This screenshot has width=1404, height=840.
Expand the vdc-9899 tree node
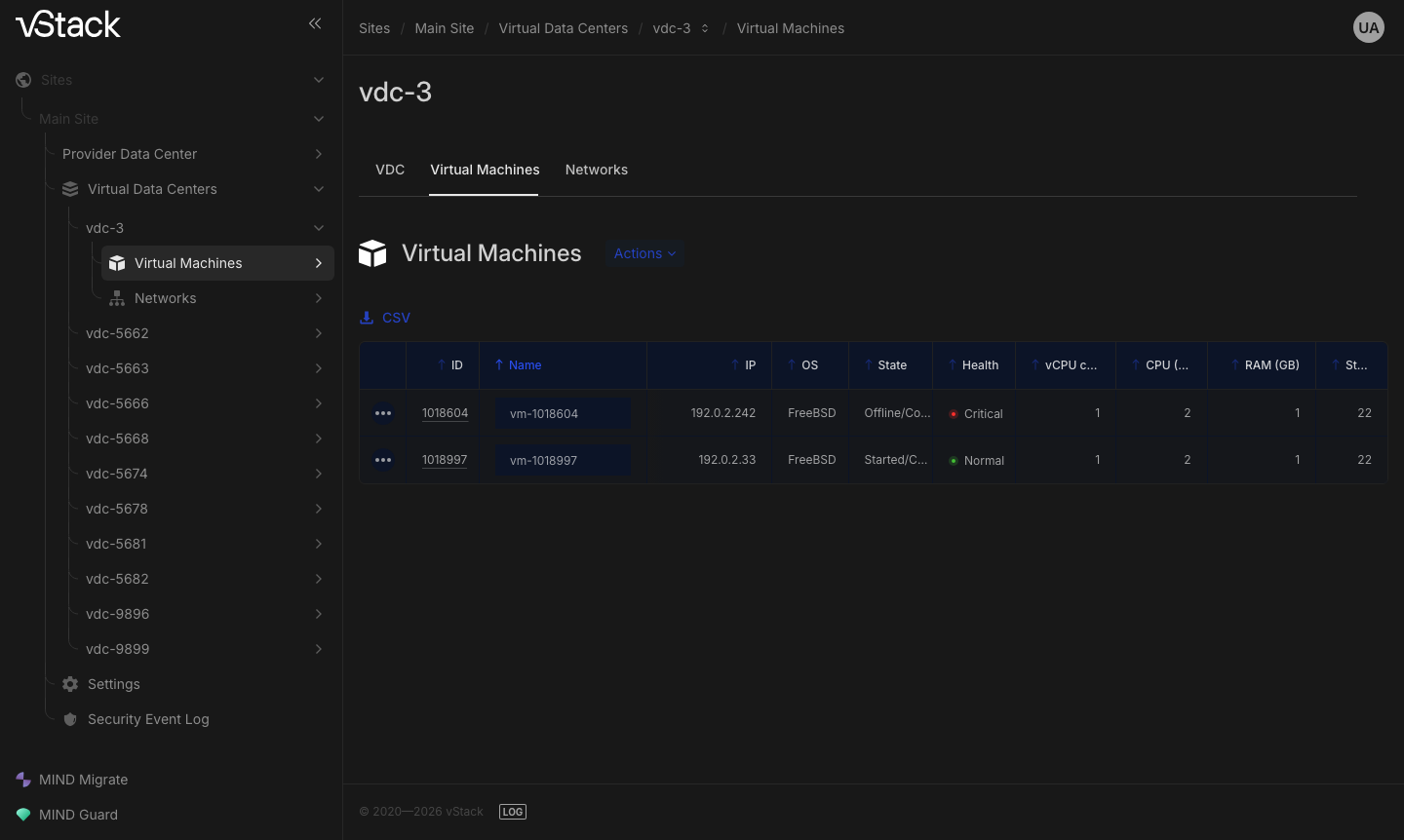(319, 649)
